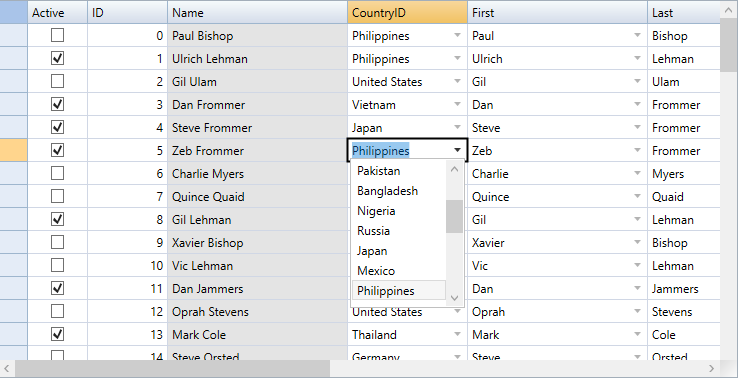Click the First dropdown arrow in Charlie's row
Viewport: 738px width, 378px height.
coord(637,173)
